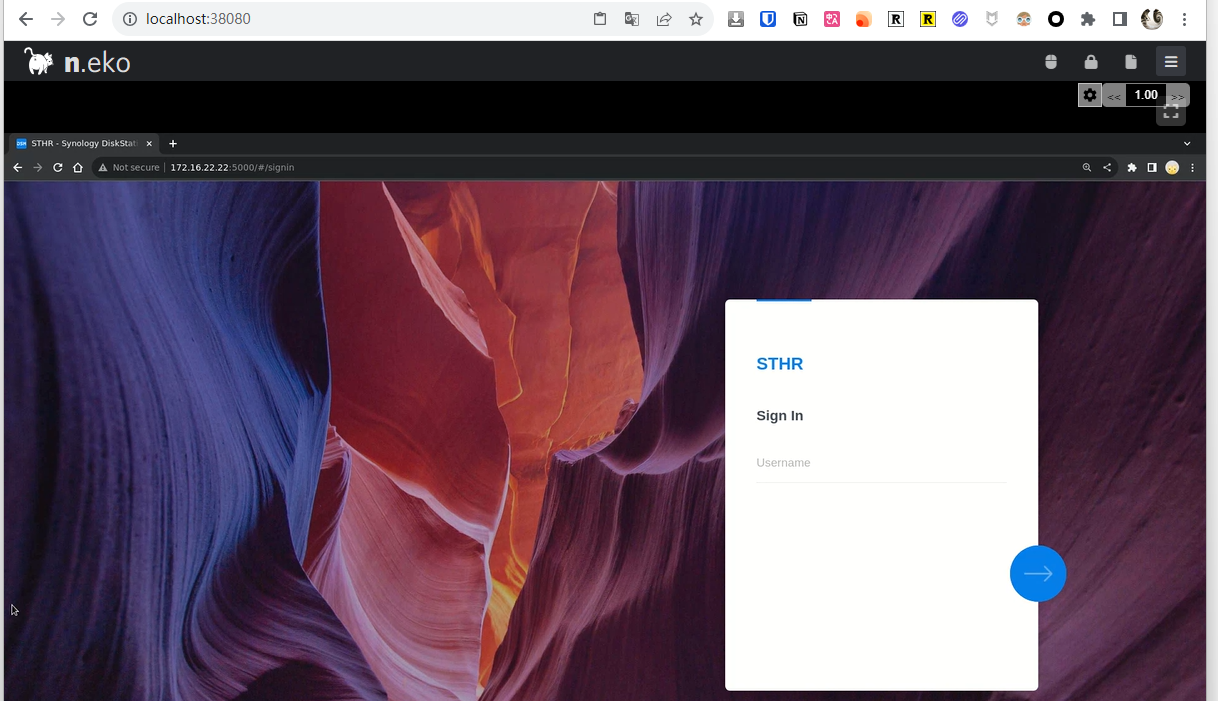The width and height of the screenshot is (1218, 701).
Task: Open the Notion extension icon
Action: 800,19
